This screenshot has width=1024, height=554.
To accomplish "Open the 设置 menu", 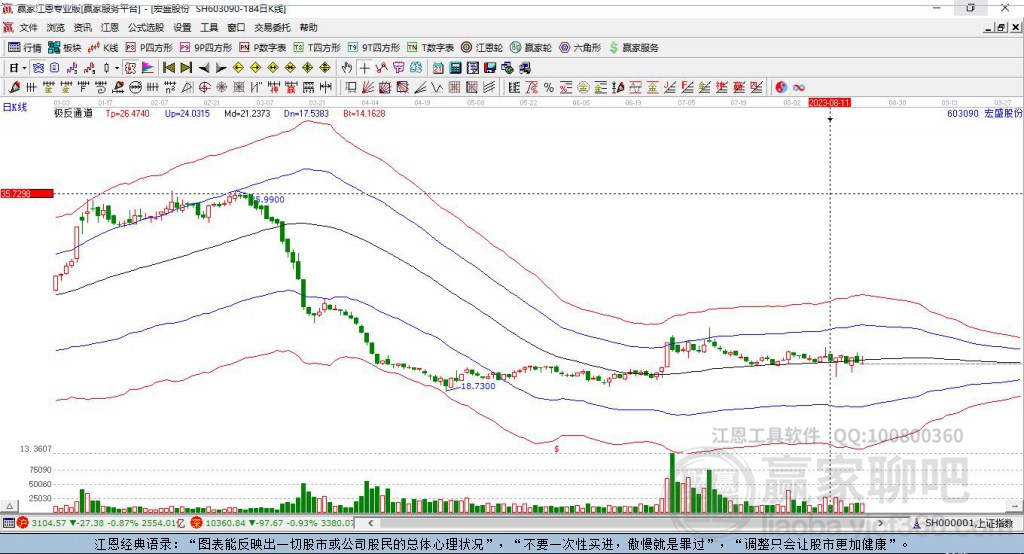I will pyautogui.click(x=182, y=27).
